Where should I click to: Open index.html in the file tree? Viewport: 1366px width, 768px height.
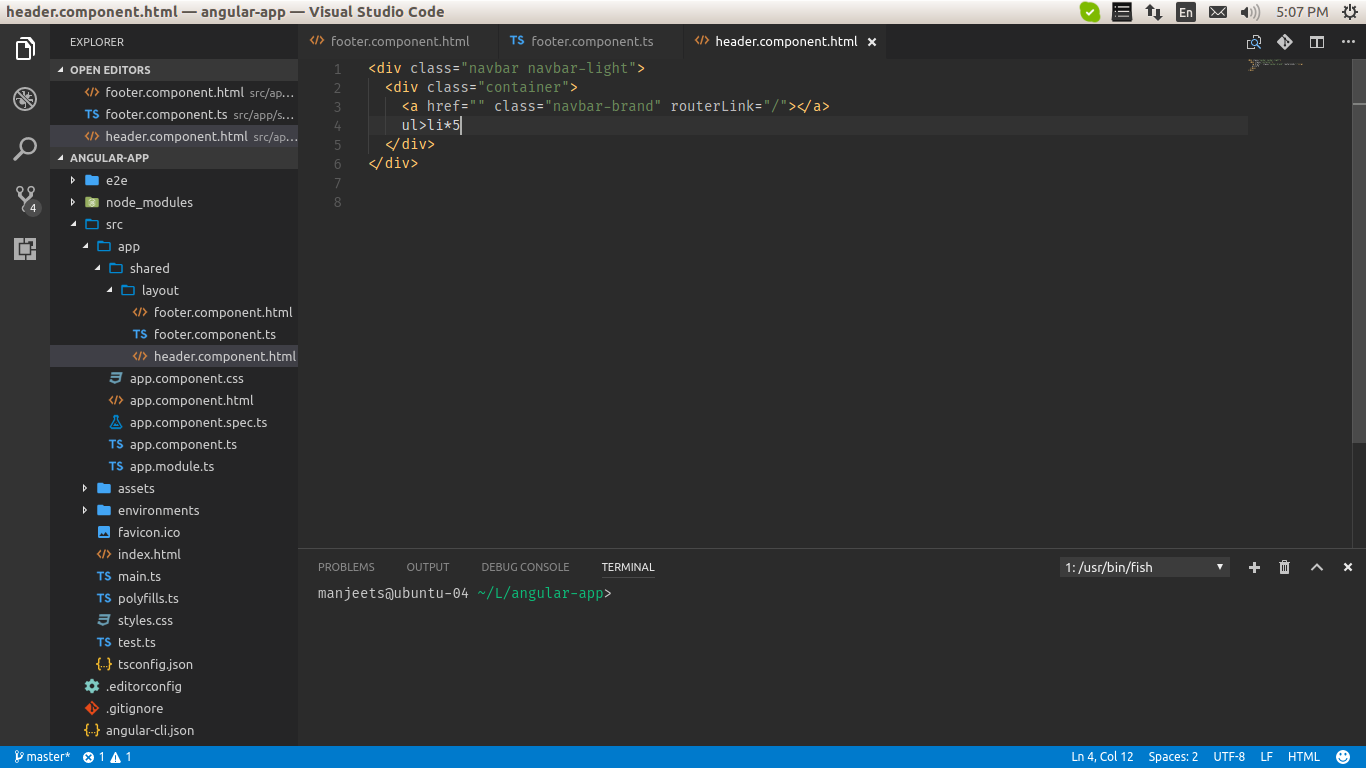pyautogui.click(x=174, y=554)
